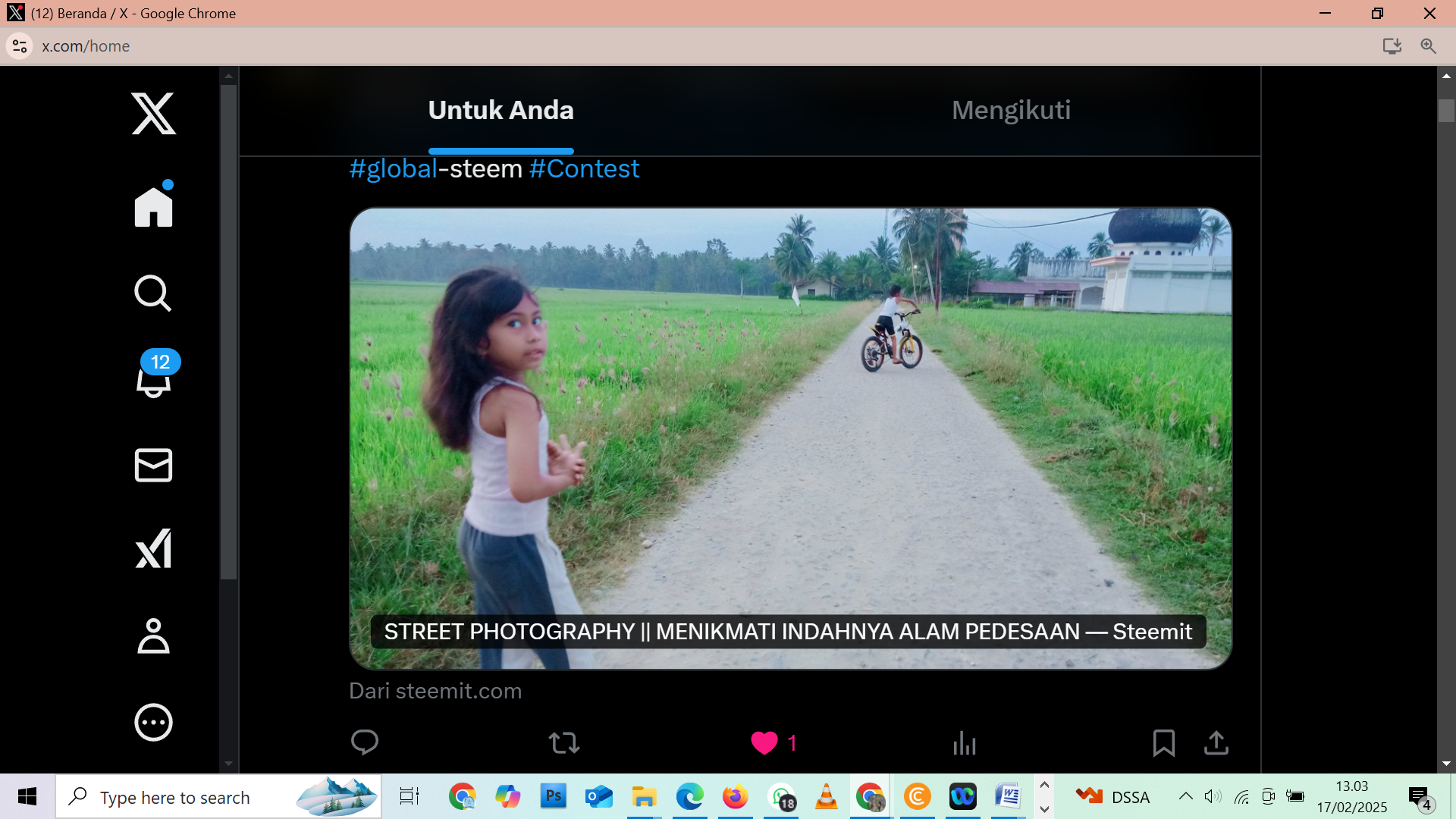Open the #Contest hashtag link
1456x819 pixels.
tap(584, 169)
